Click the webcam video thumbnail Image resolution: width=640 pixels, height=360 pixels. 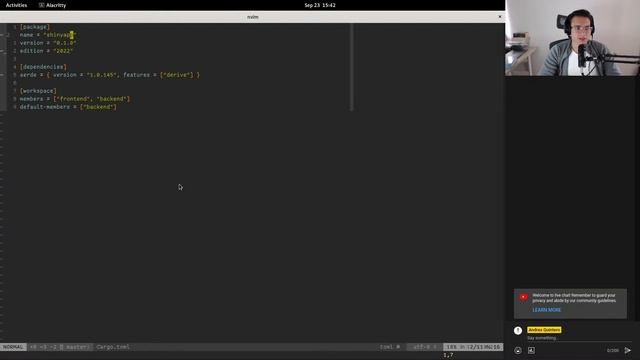572,38
